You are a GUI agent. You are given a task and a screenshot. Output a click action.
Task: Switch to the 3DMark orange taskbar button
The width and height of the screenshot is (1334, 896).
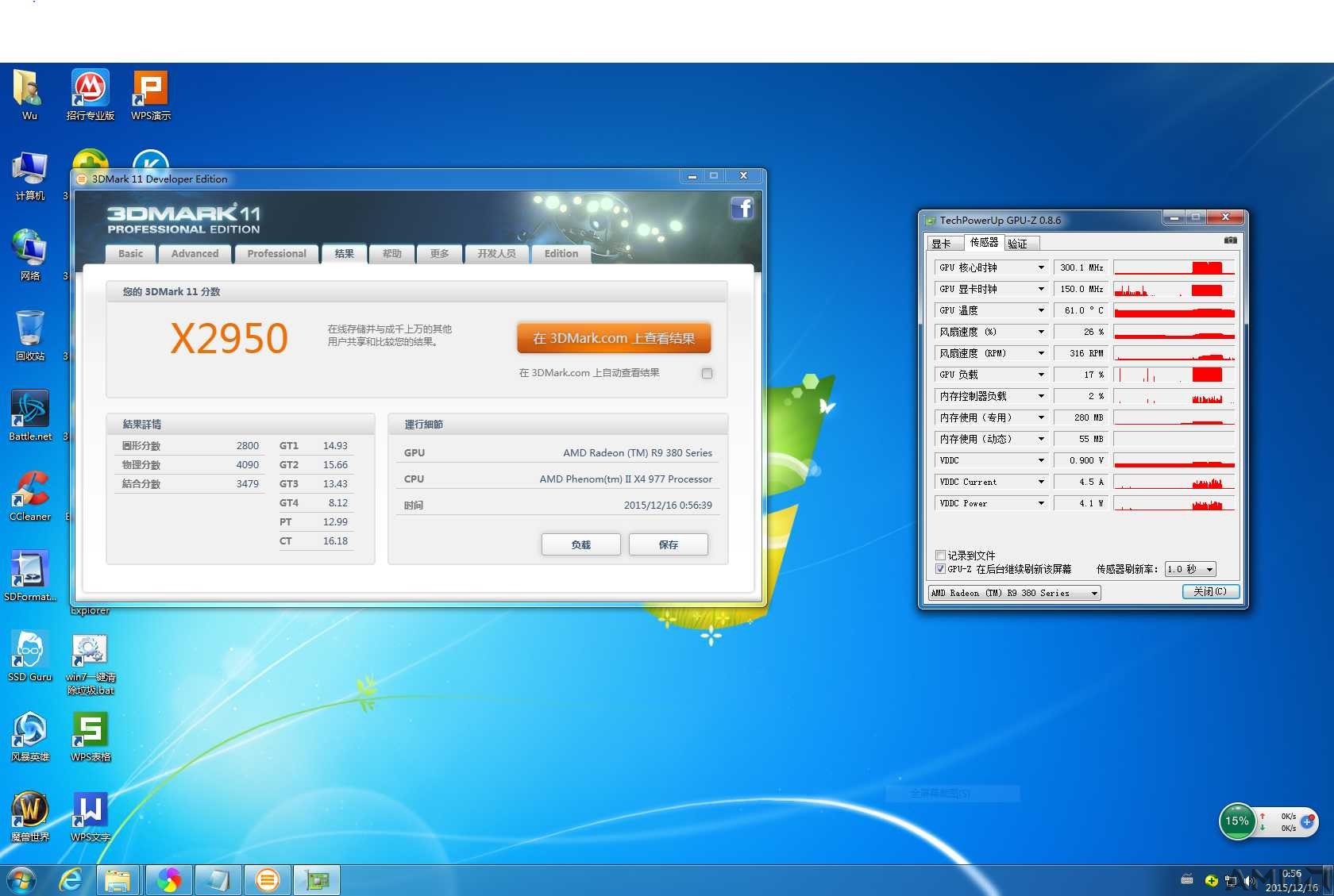(x=268, y=879)
